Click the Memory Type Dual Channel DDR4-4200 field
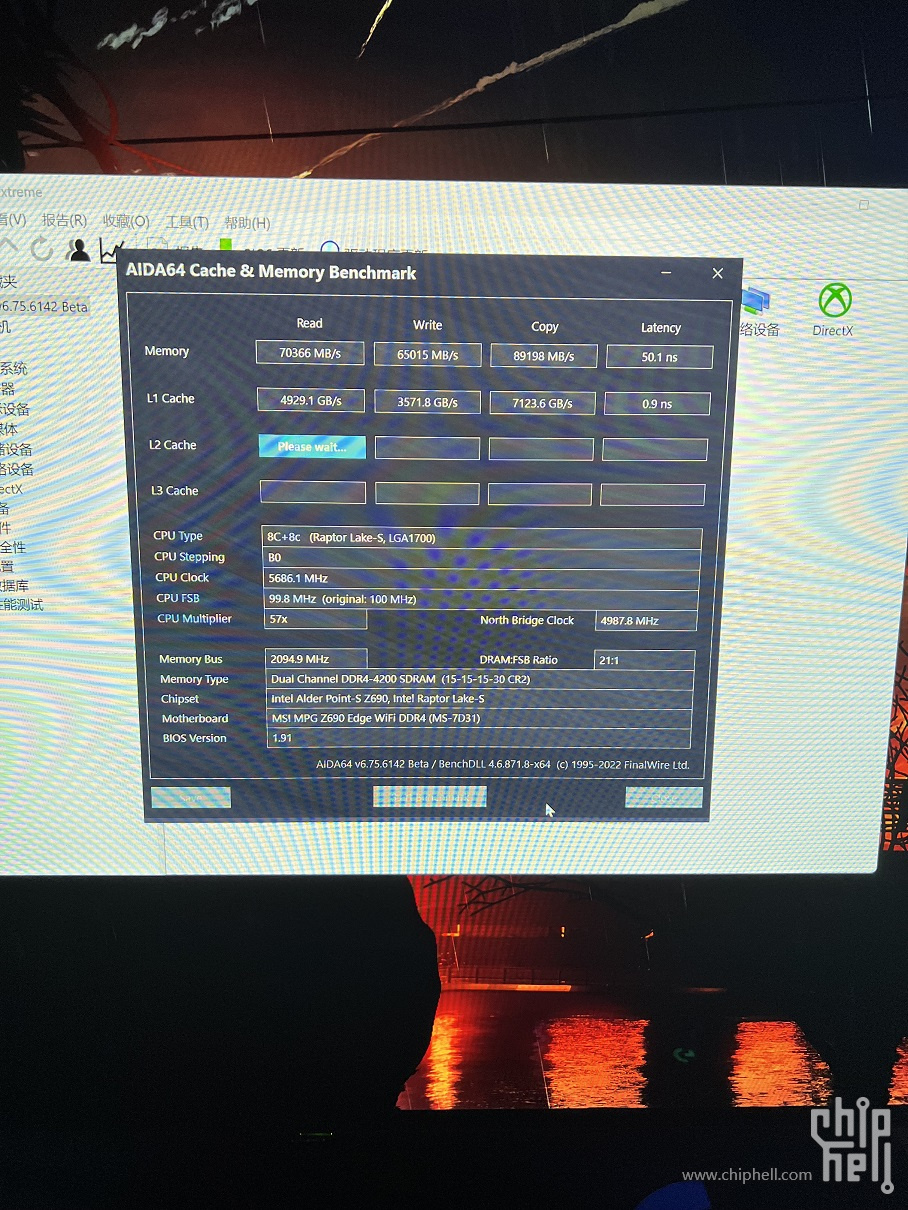Viewport: 908px width, 1210px height. point(480,680)
